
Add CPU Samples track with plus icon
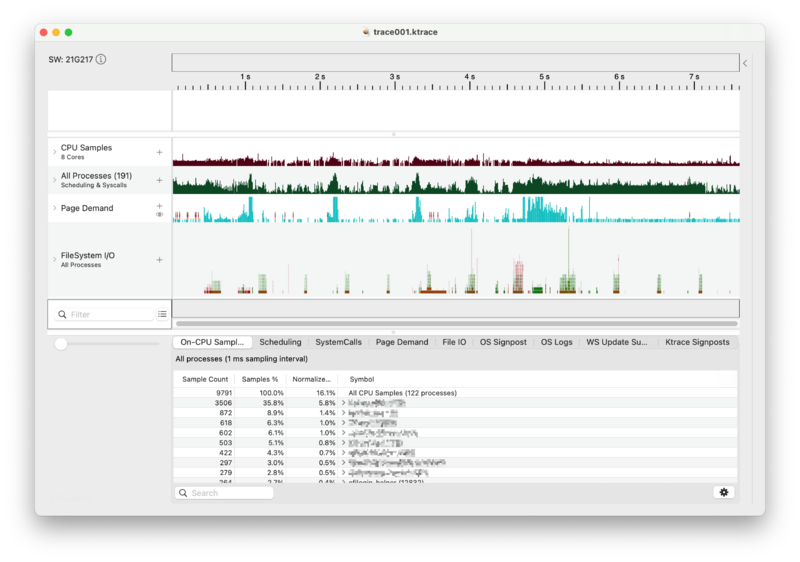coord(159,152)
